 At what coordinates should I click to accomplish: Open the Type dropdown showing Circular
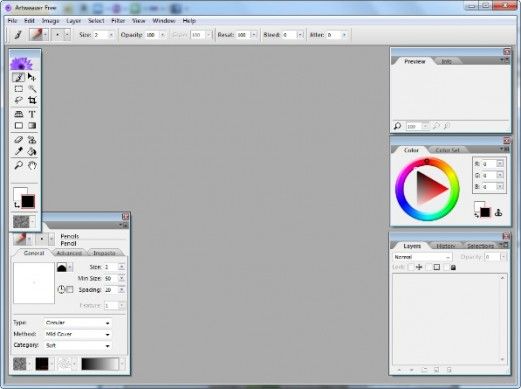point(78,323)
